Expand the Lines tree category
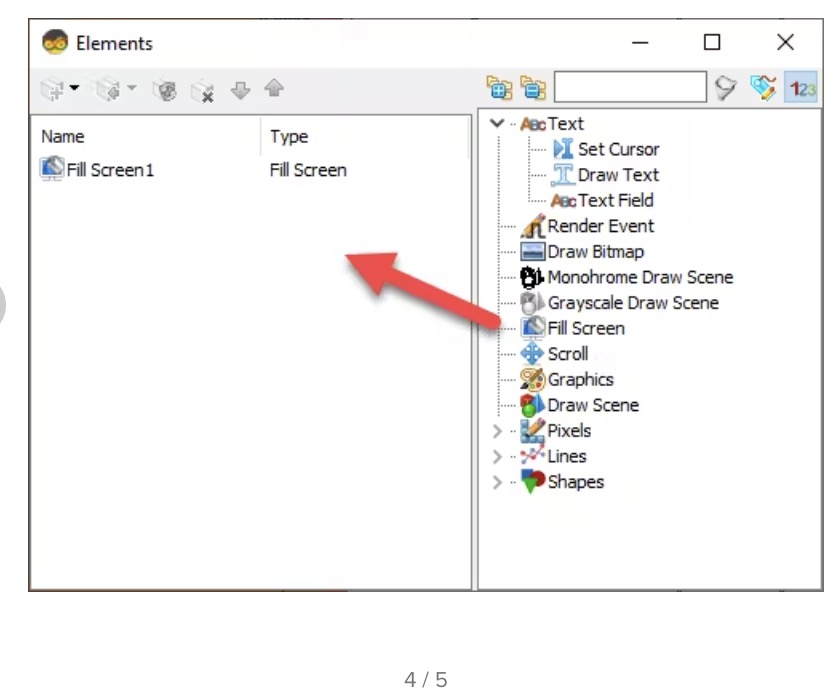838x698 pixels. pyautogui.click(x=497, y=457)
